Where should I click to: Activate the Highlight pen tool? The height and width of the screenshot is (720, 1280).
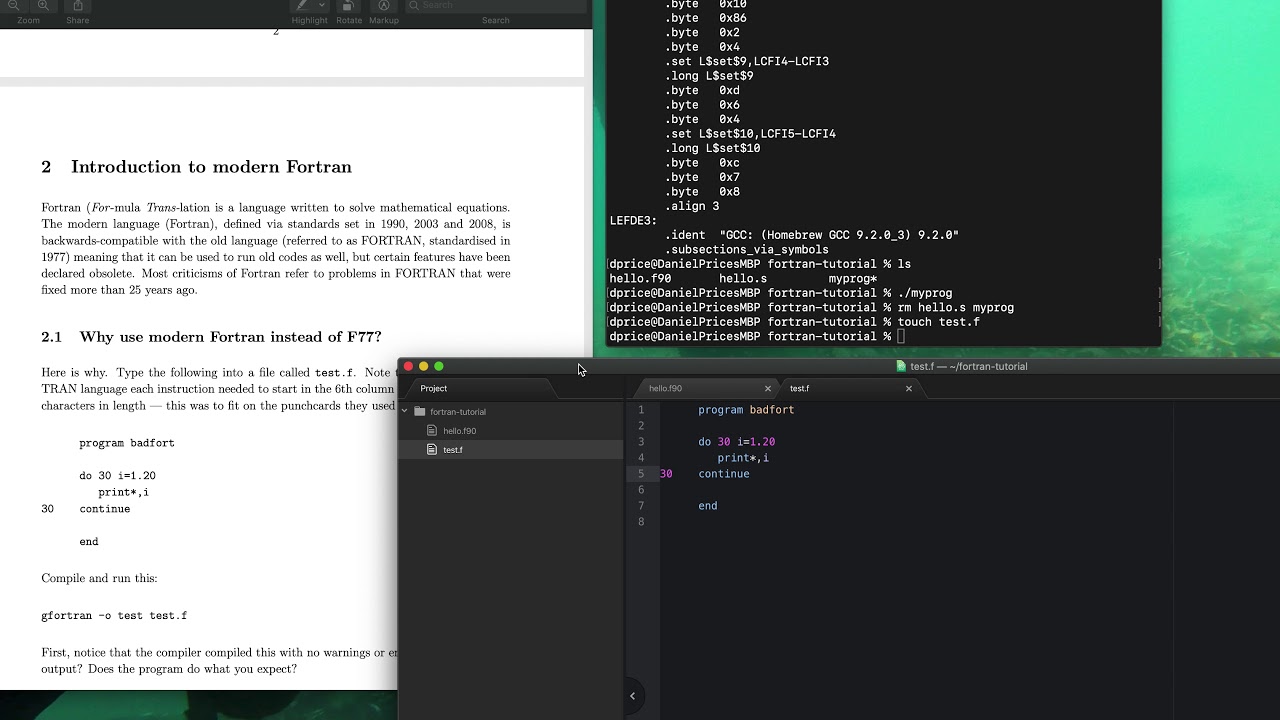coord(302,5)
